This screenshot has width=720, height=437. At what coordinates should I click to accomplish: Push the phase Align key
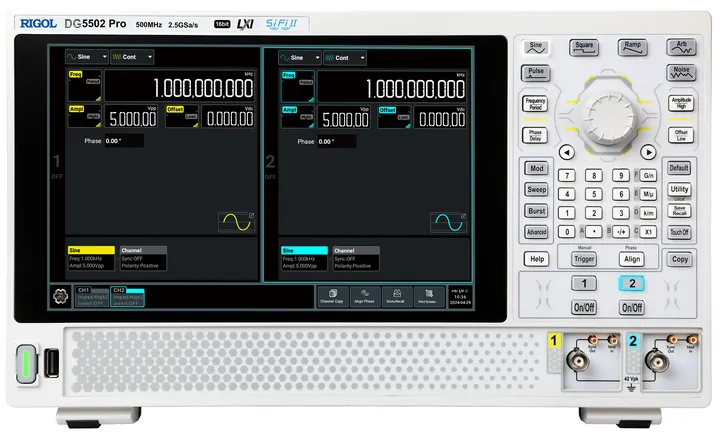pos(631,259)
